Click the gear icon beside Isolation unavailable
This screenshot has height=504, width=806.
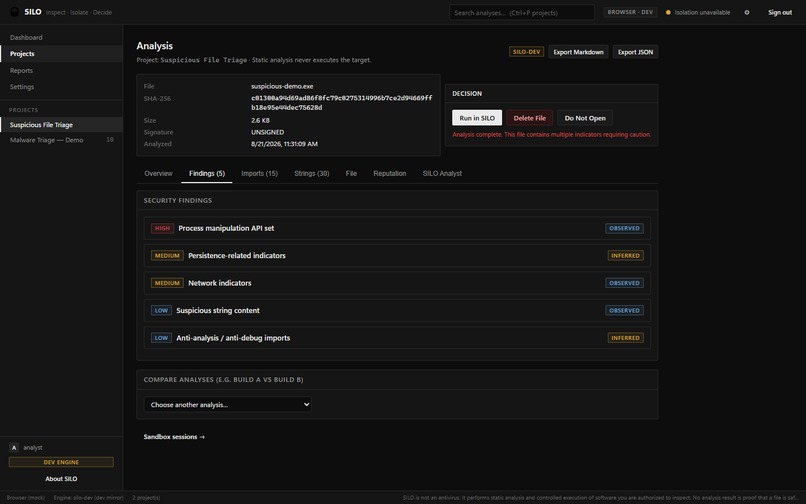pyautogui.click(x=747, y=12)
